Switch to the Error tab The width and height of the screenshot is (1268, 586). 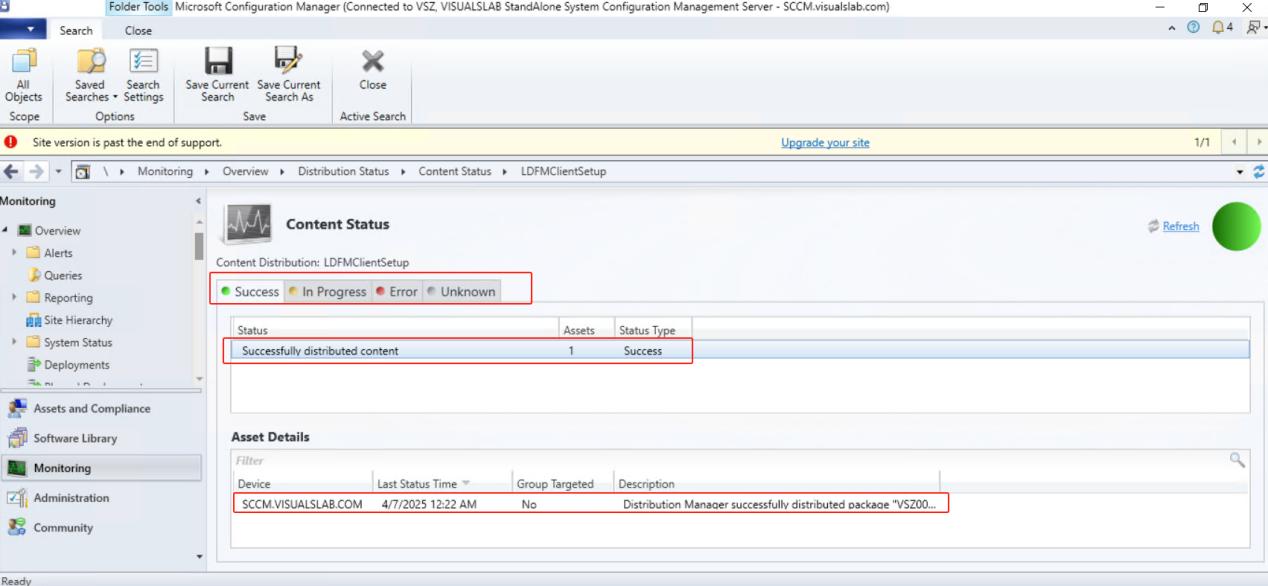[x=397, y=292]
